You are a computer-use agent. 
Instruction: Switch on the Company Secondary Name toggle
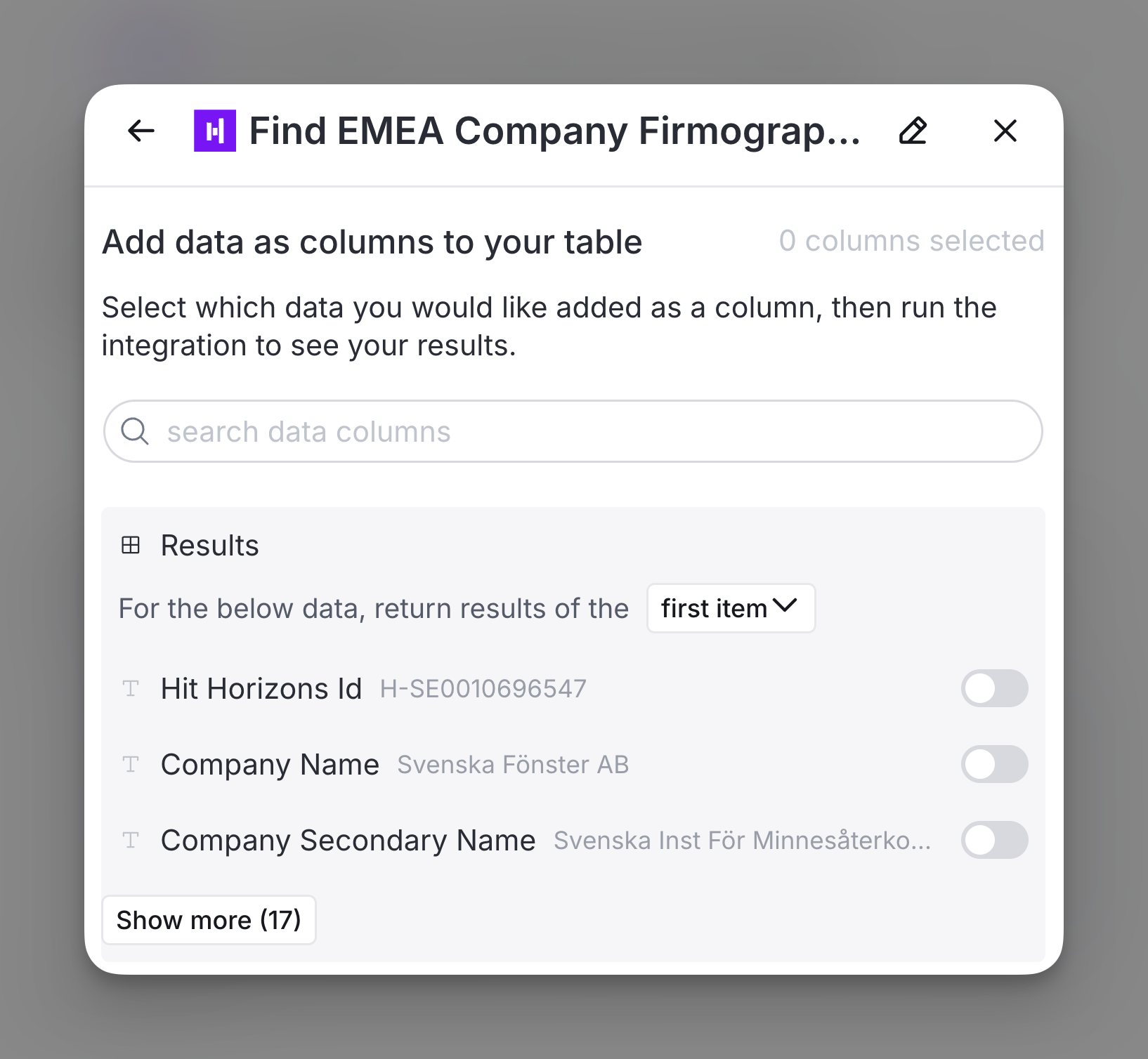pyautogui.click(x=994, y=840)
